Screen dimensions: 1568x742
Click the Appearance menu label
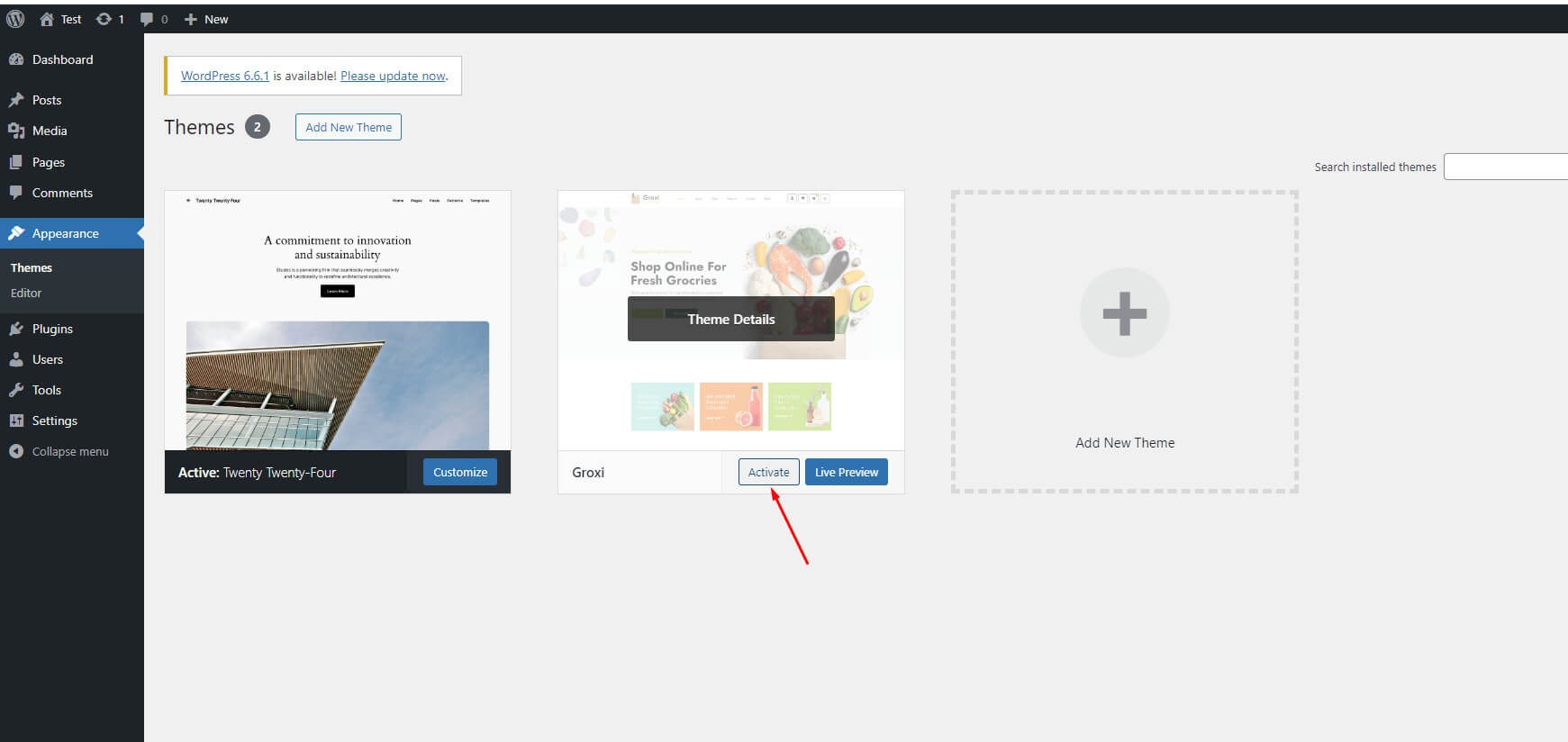pyautogui.click(x=66, y=233)
